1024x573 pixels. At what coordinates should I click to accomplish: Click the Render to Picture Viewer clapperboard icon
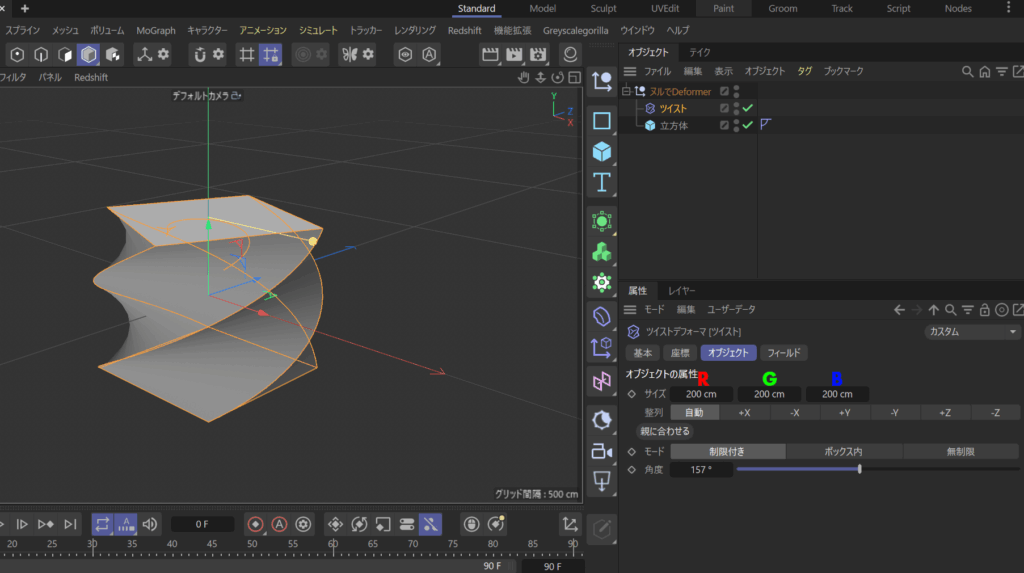[x=514, y=54]
